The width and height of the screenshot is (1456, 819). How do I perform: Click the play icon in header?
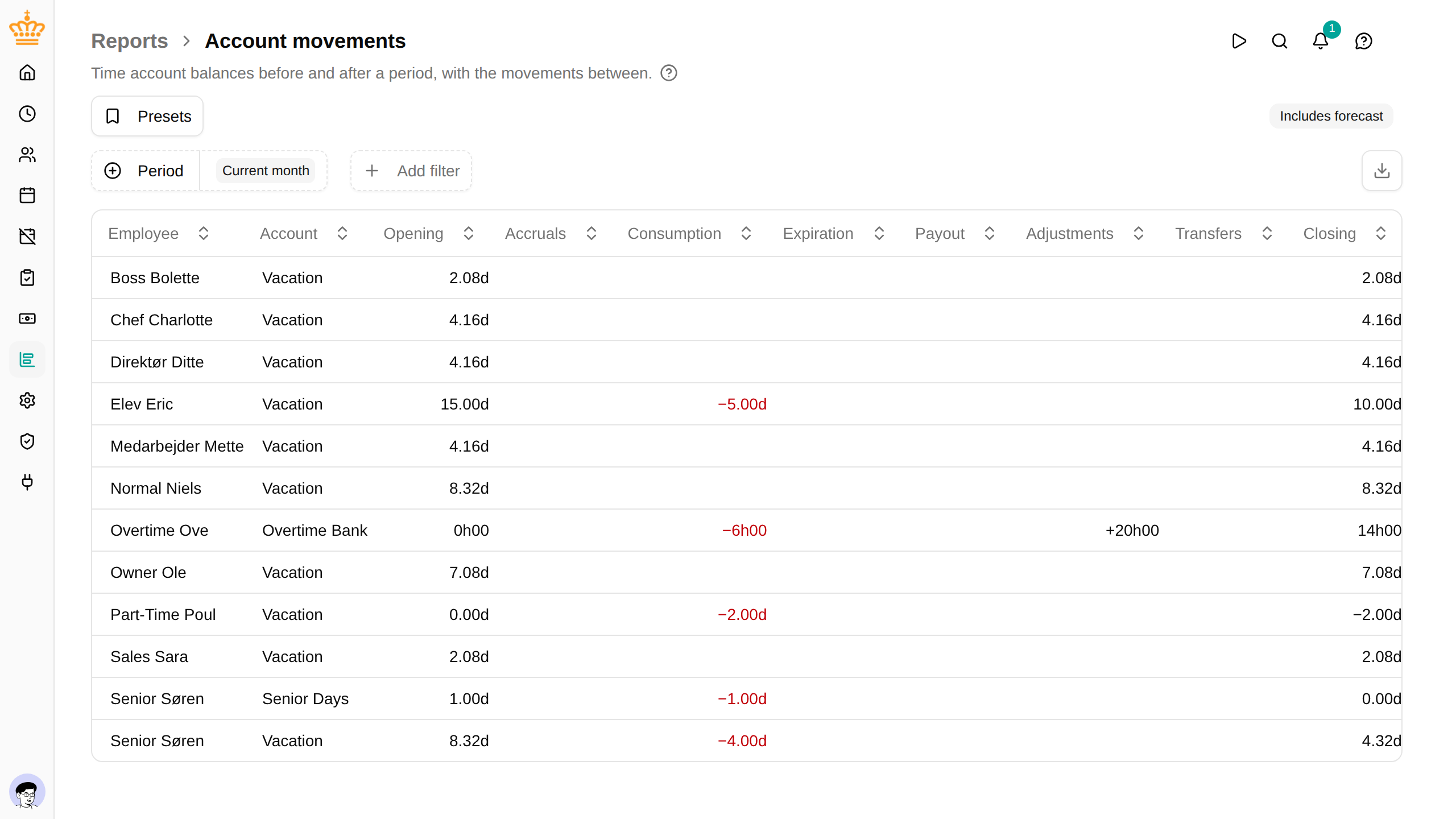click(1239, 41)
